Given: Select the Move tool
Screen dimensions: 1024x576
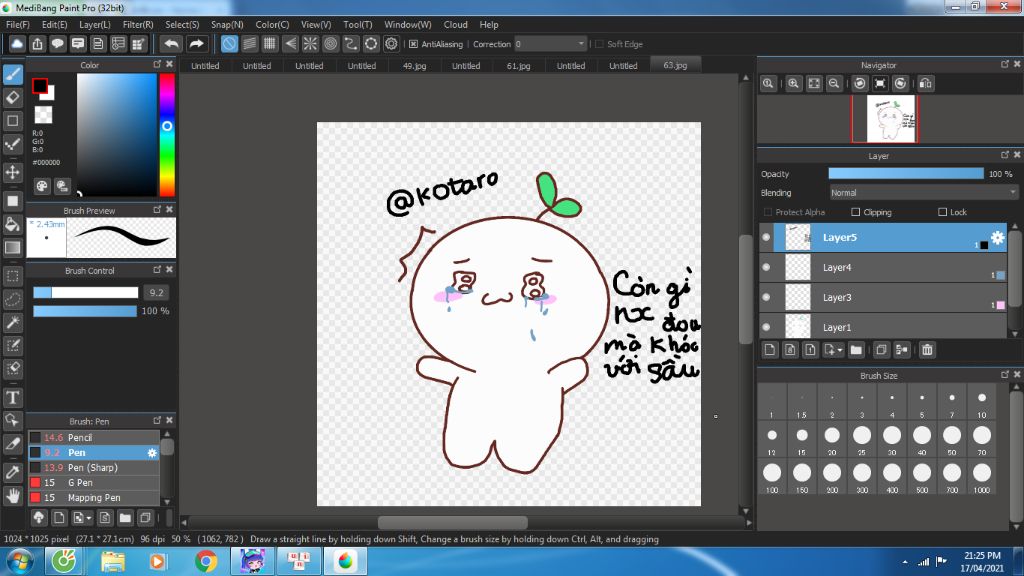Looking at the screenshot, I should point(12,172).
